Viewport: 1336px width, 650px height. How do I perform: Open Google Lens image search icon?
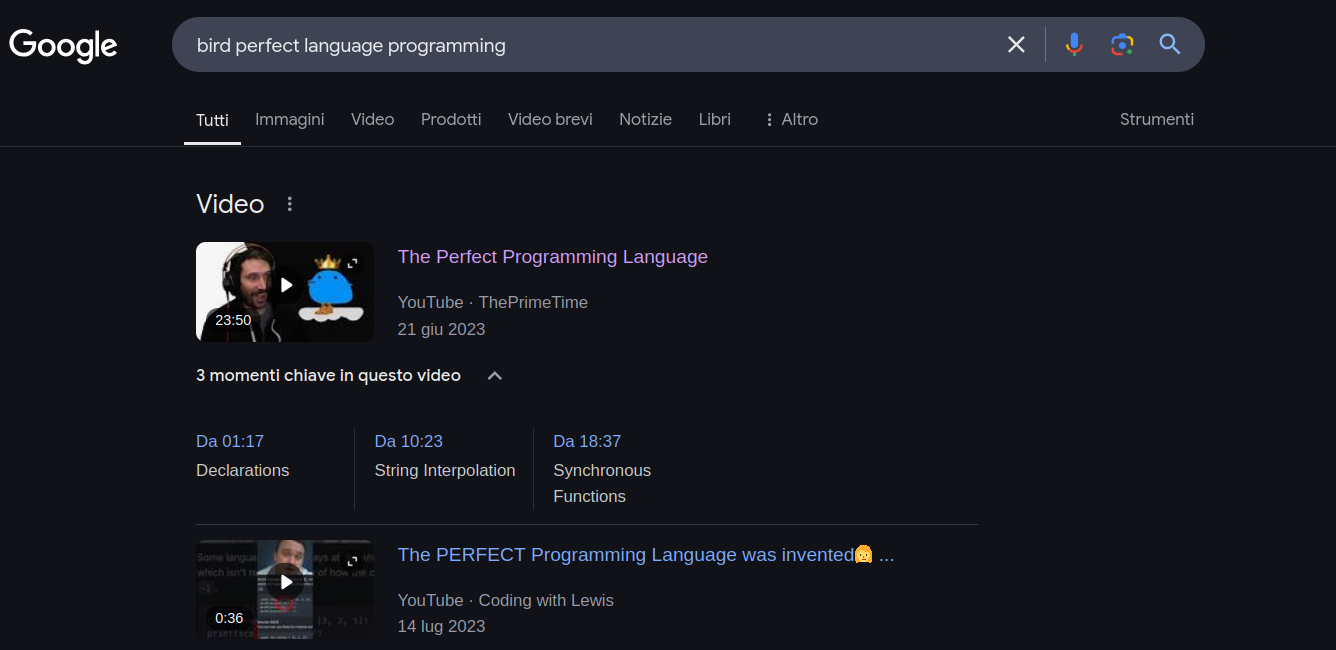(x=1122, y=44)
